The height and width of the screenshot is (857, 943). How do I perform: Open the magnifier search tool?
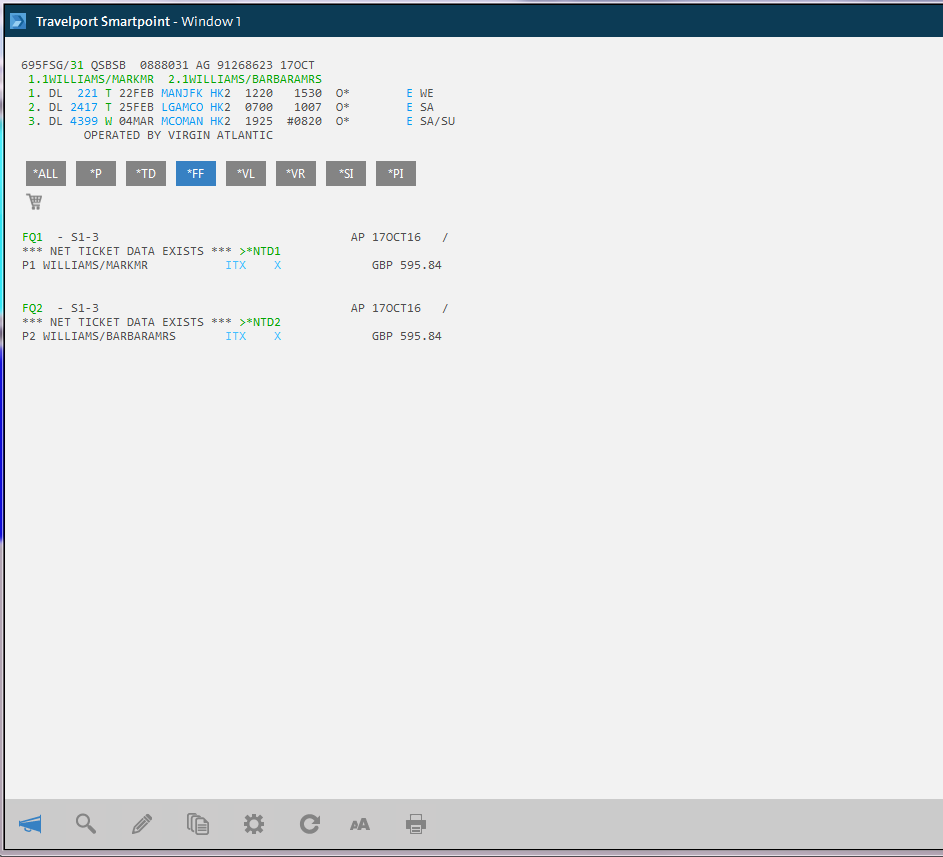pyautogui.click(x=85, y=823)
